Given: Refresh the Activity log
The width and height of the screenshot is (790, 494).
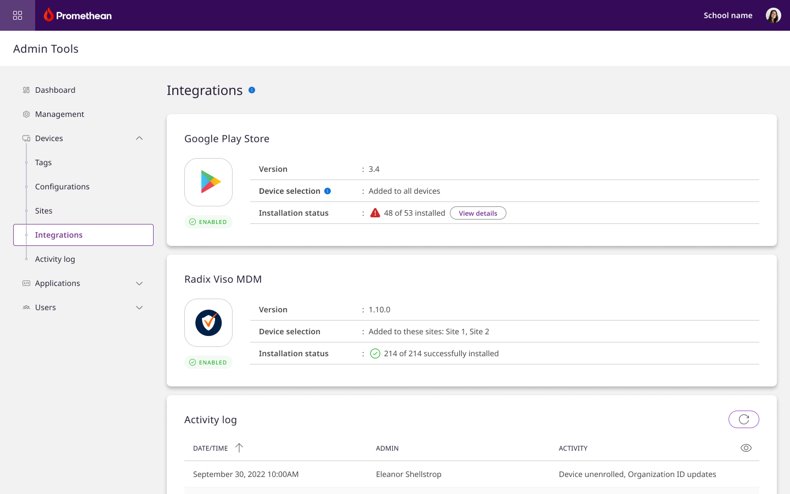Looking at the screenshot, I should click(744, 419).
